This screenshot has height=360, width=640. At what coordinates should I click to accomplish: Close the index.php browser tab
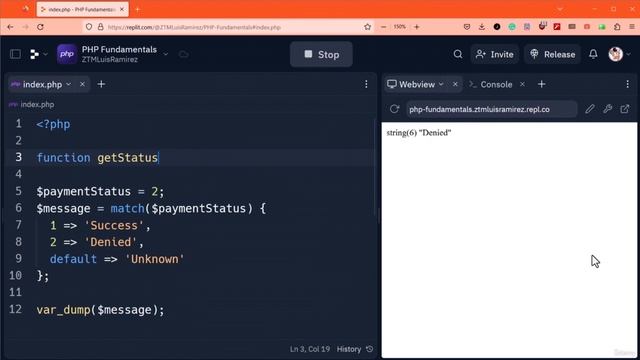click(x=122, y=9)
